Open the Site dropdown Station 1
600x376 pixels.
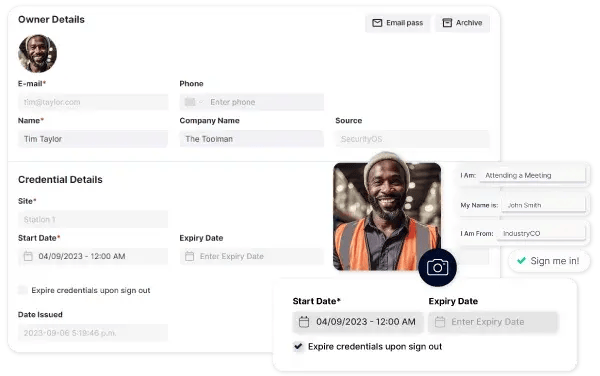click(93, 219)
